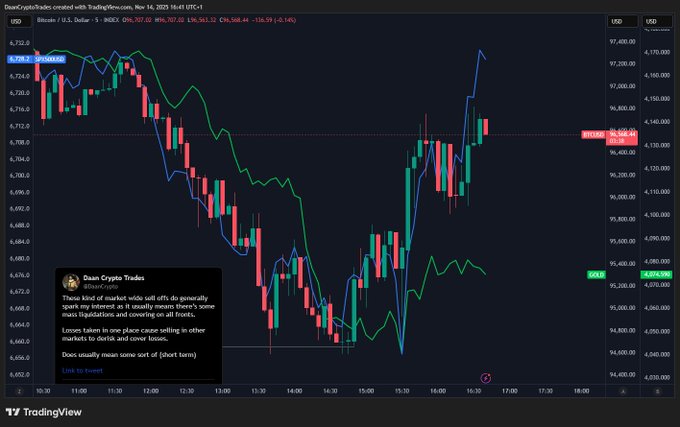The width and height of the screenshot is (680, 427).
Task: Select the red BTCUSD price label
Action: pyautogui.click(x=593, y=135)
